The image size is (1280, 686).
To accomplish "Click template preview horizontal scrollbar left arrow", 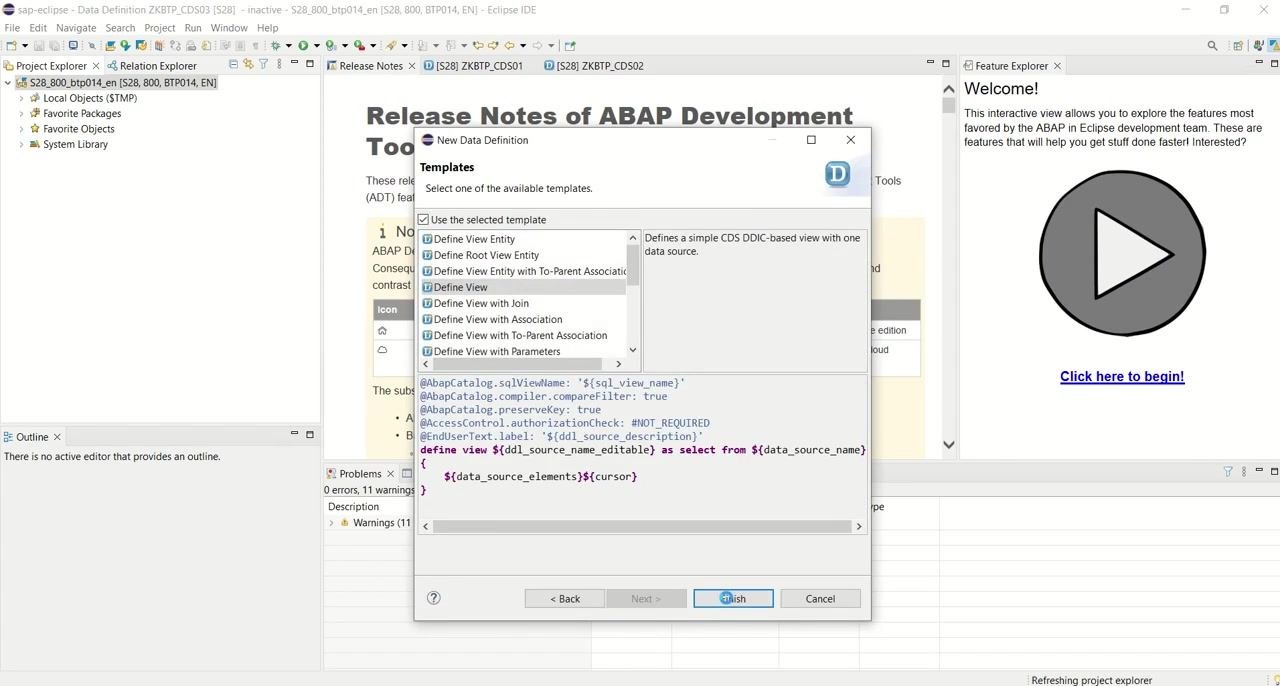I will click(426, 526).
